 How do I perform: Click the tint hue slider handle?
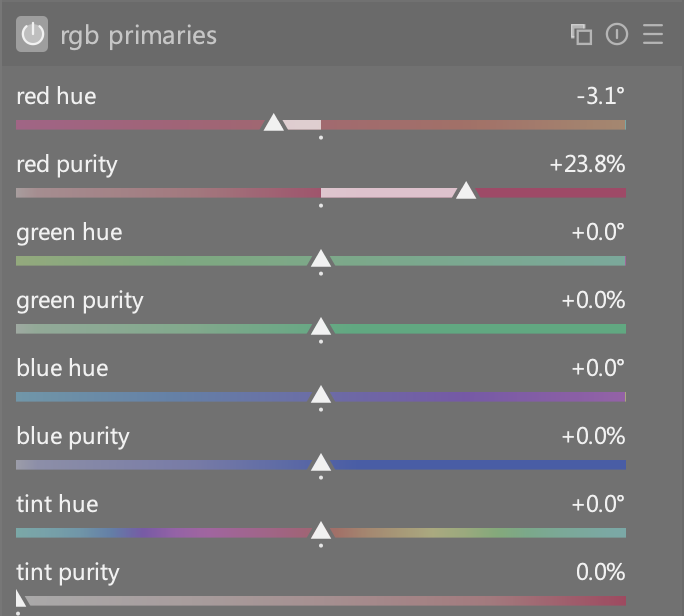pos(321,531)
